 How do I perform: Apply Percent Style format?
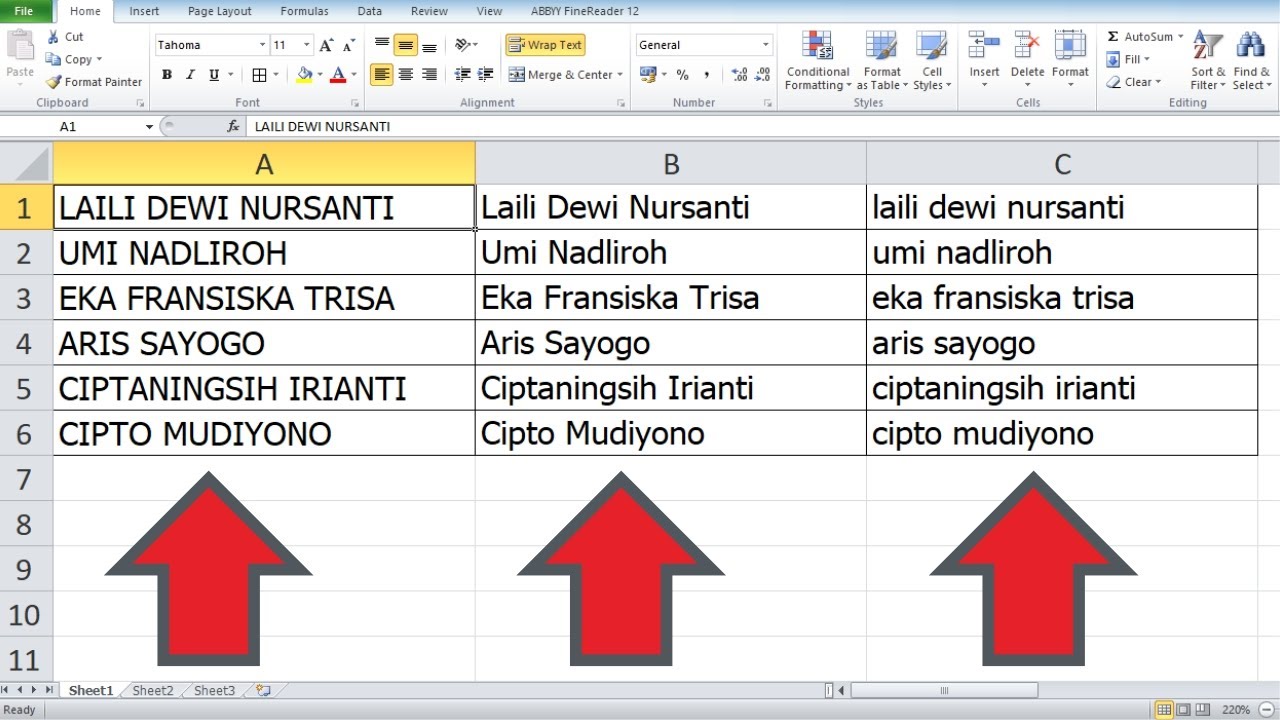pos(682,75)
